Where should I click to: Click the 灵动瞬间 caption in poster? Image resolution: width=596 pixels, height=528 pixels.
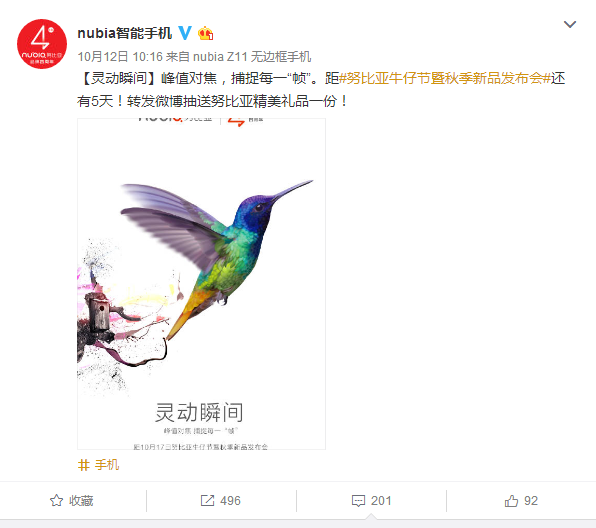pos(199,413)
